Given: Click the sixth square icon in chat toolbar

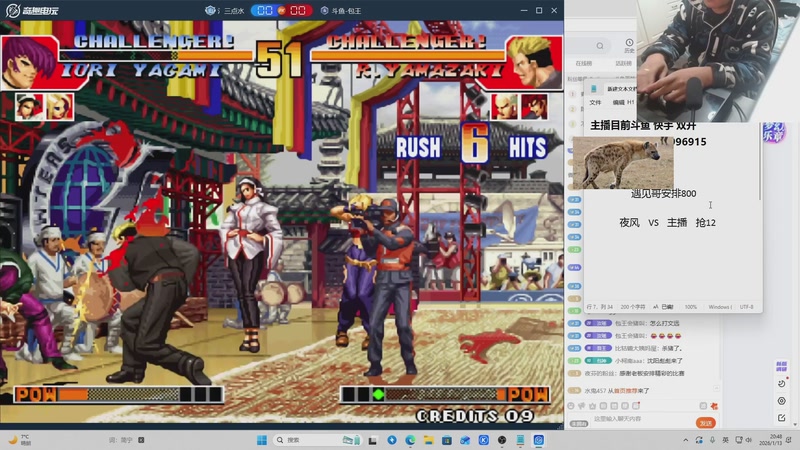Looking at the screenshot, I should pos(624,406).
